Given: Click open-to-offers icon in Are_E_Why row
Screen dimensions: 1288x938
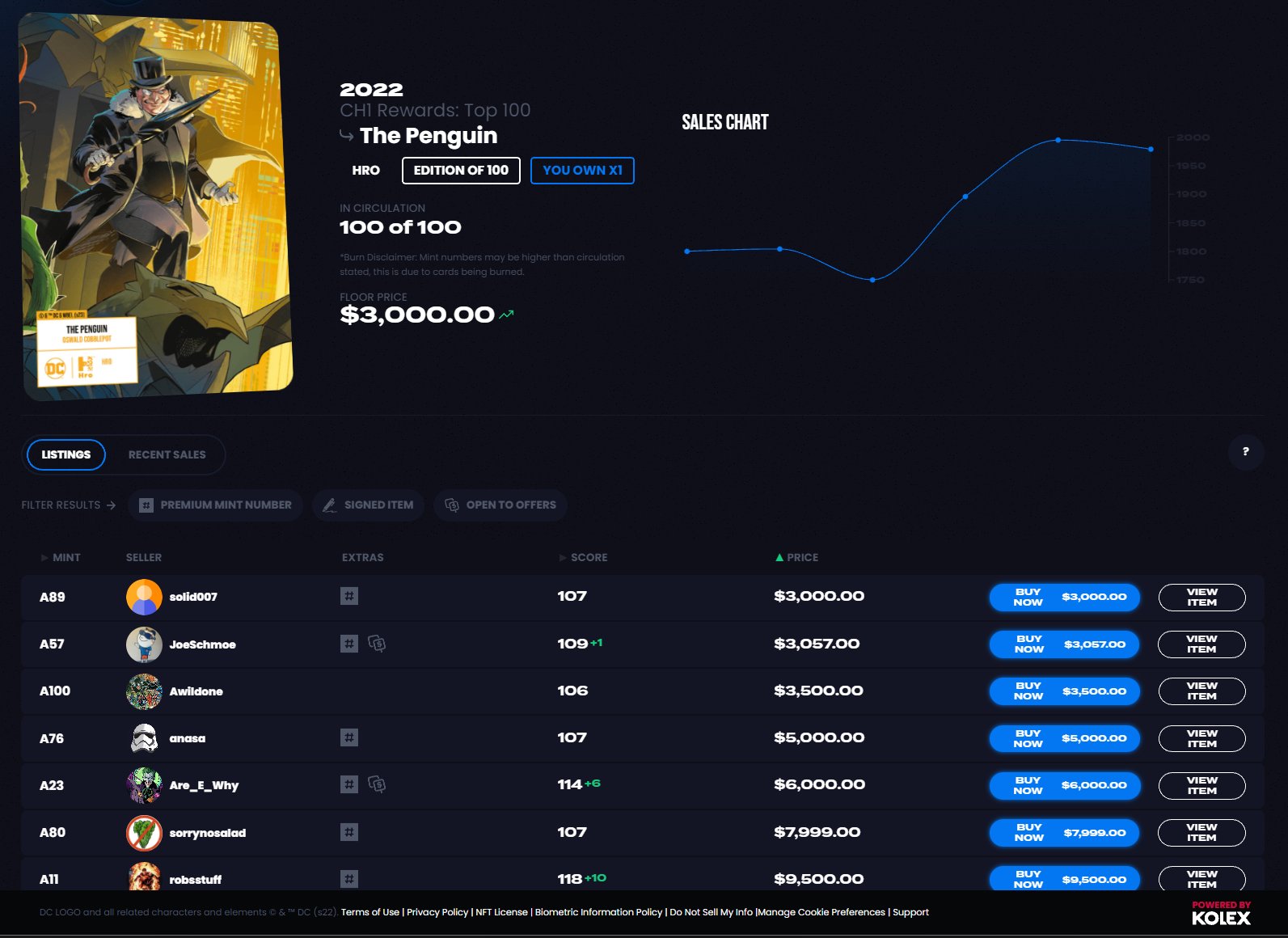Looking at the screenshot, I should click(x=377, y=784).
